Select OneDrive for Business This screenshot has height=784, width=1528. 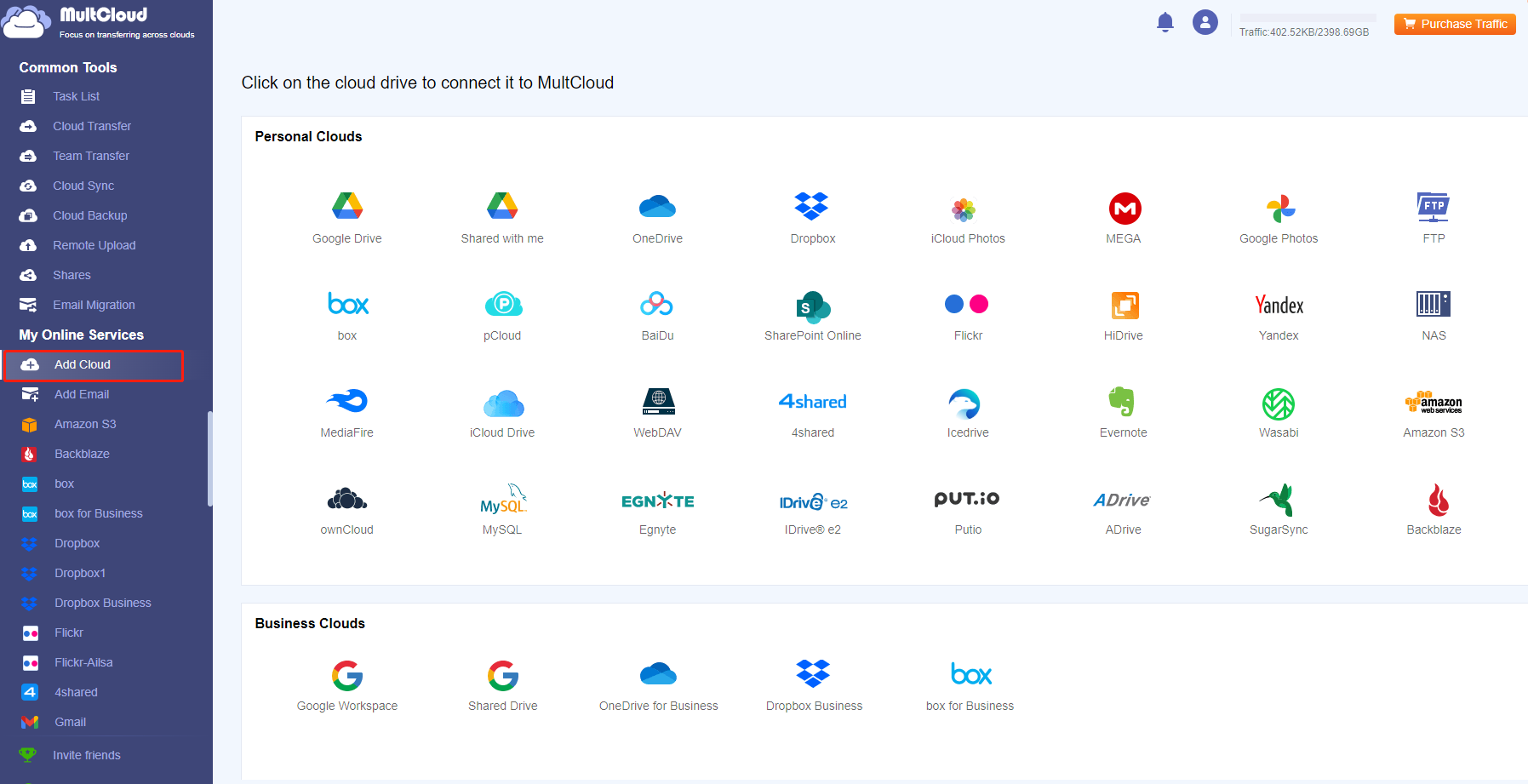[658, 674]
